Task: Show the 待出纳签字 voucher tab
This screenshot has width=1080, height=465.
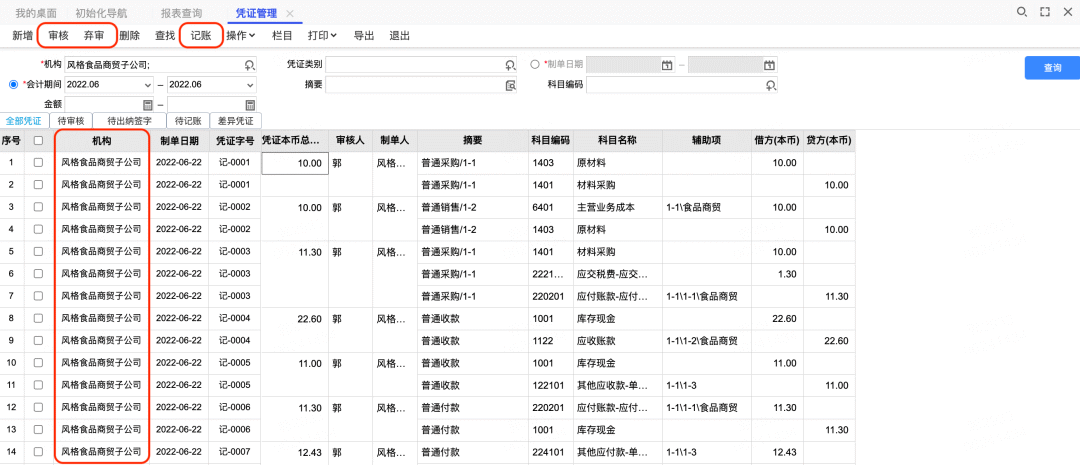Action: point(129,121)
